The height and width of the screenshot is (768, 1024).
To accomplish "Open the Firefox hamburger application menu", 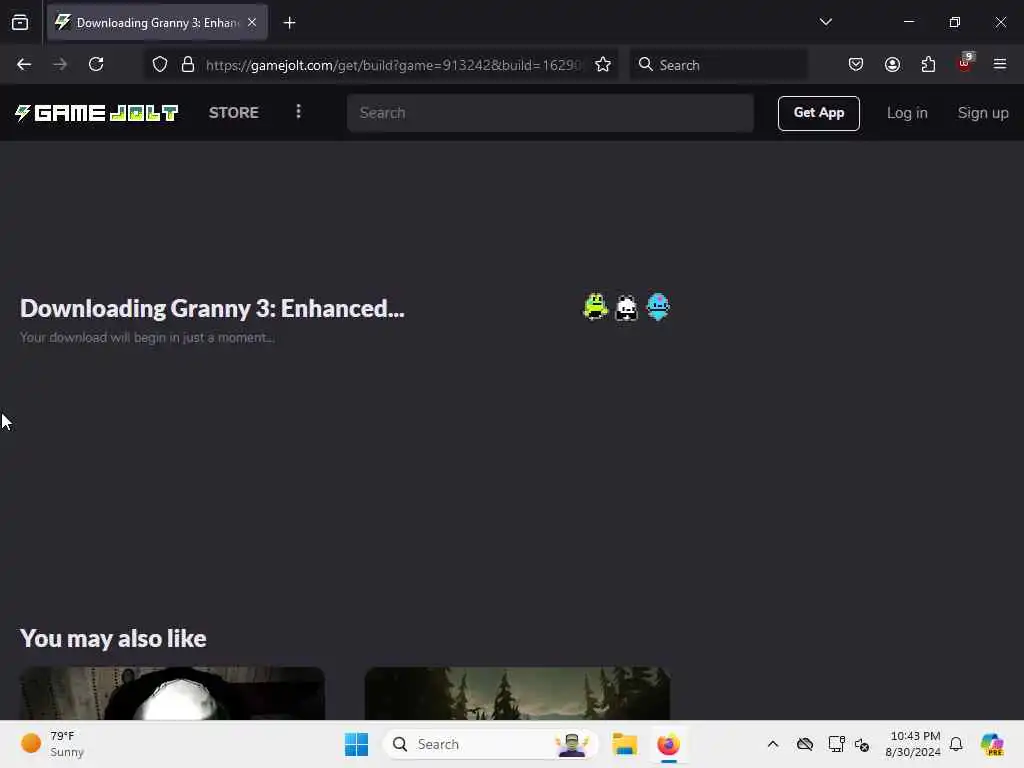I will coord(1000,64).
